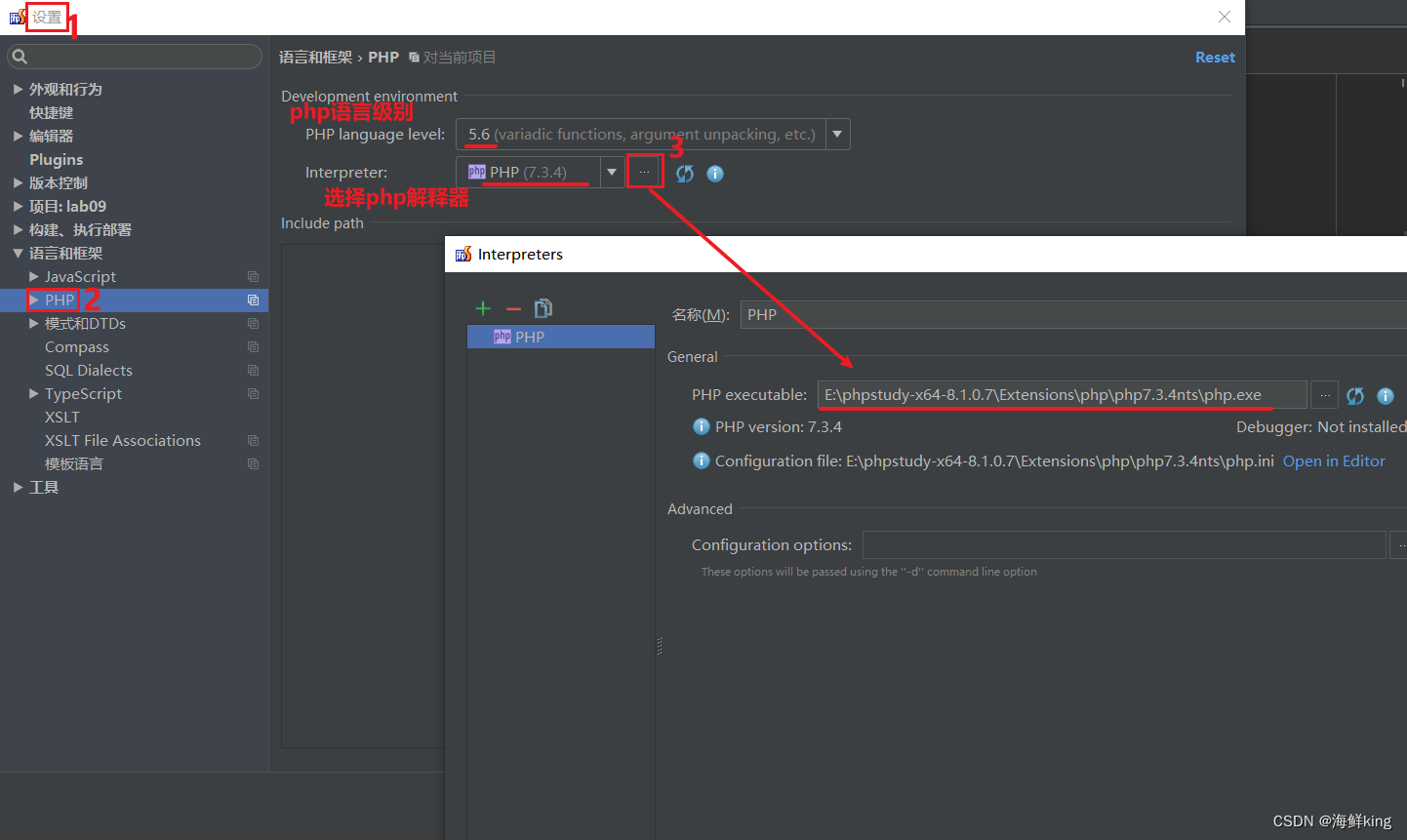Expand the 项目: lab09 group
This screenshot has height=840, width=1407.
pyautogui.click(x=18, y=206)
